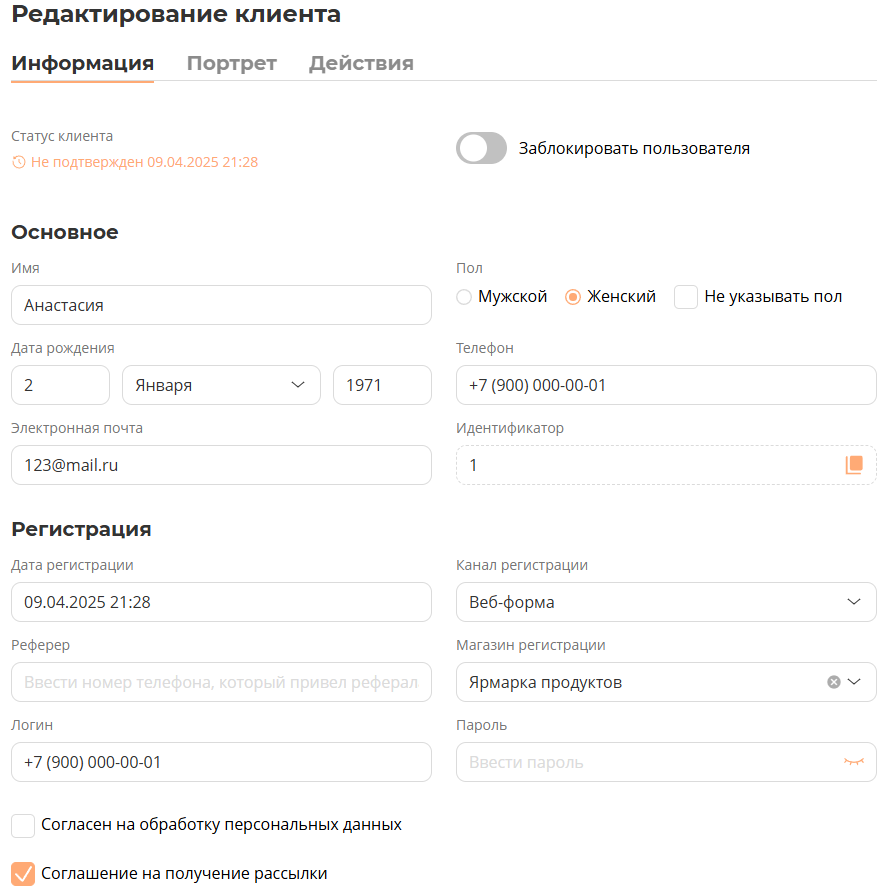Open the Действия tab
Image resolution: width=888 pixels, height=896 pixels.
[x=361, y=63]
